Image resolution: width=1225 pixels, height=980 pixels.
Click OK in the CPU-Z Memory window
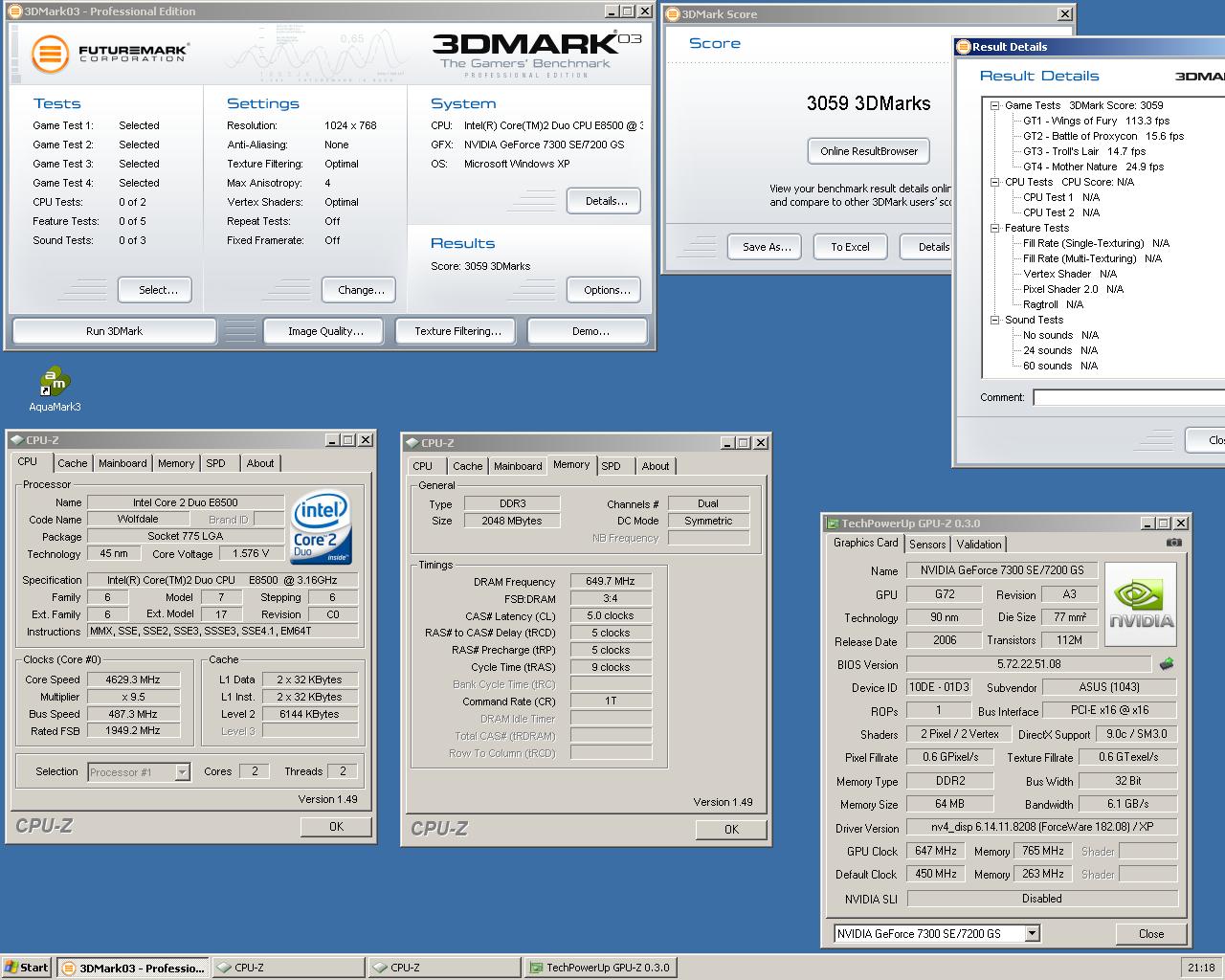tap(731, 830)
